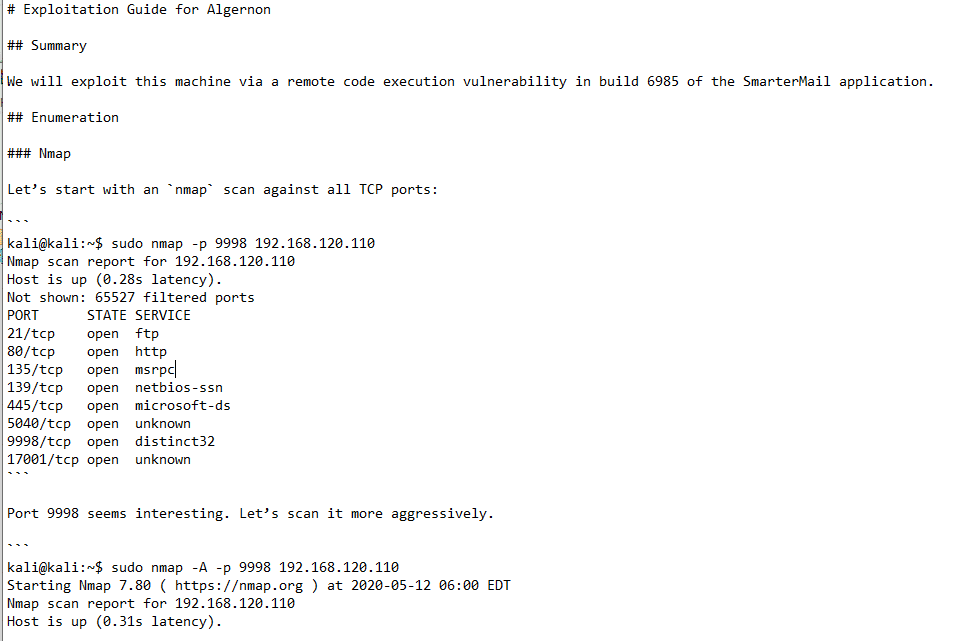Click the Host is up (0.31s latency) line

(114, 622)
